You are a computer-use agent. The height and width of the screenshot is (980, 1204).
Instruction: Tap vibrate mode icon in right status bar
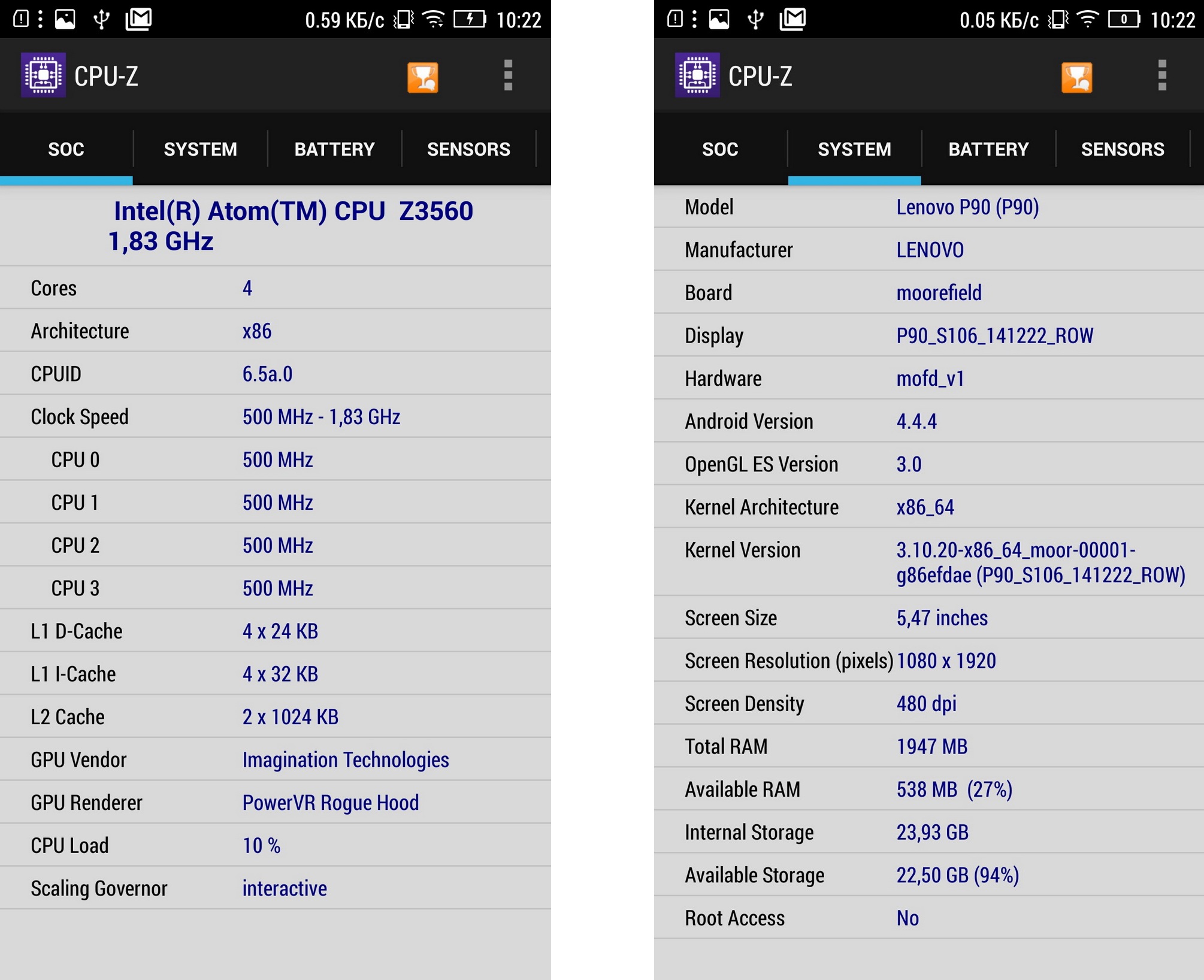pyautogui.click(x=1058, y=20)
